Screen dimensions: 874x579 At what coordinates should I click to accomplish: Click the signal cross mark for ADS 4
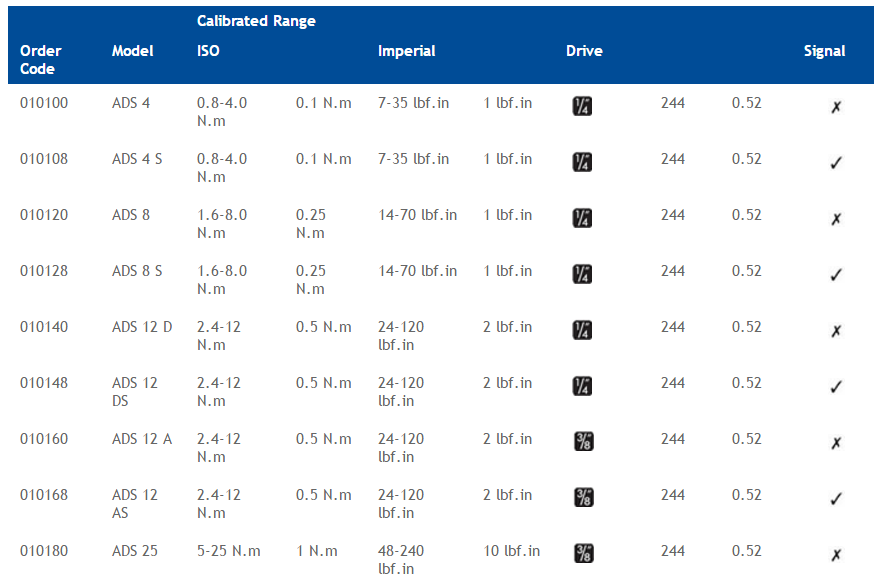point(836,107)
